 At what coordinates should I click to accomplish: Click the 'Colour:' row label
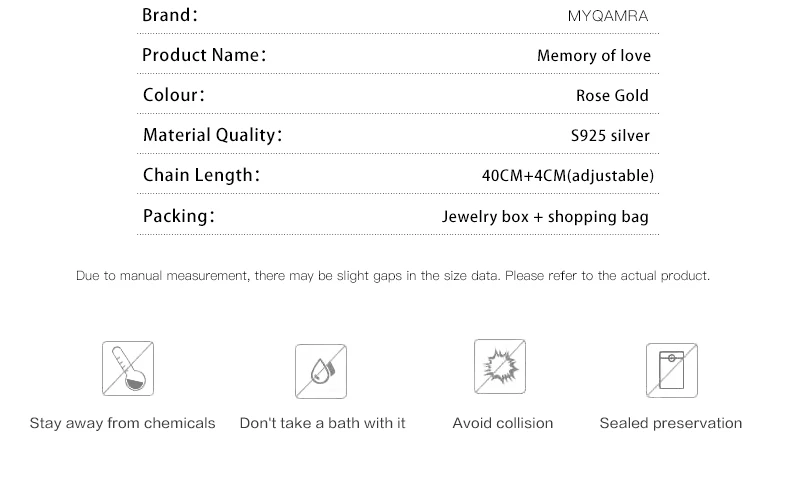coord(174,95)
